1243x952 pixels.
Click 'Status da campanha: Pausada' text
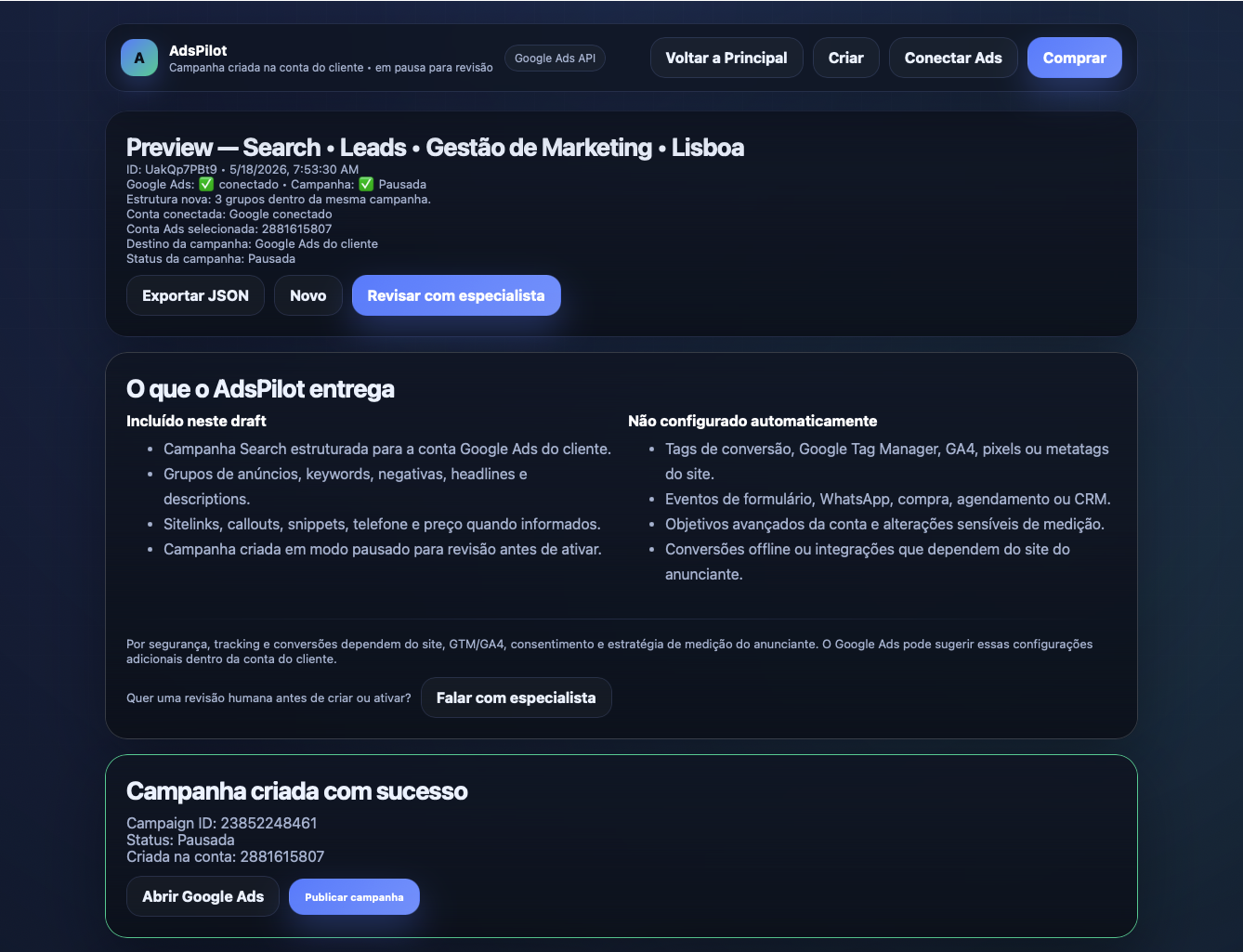coord(211,258)
